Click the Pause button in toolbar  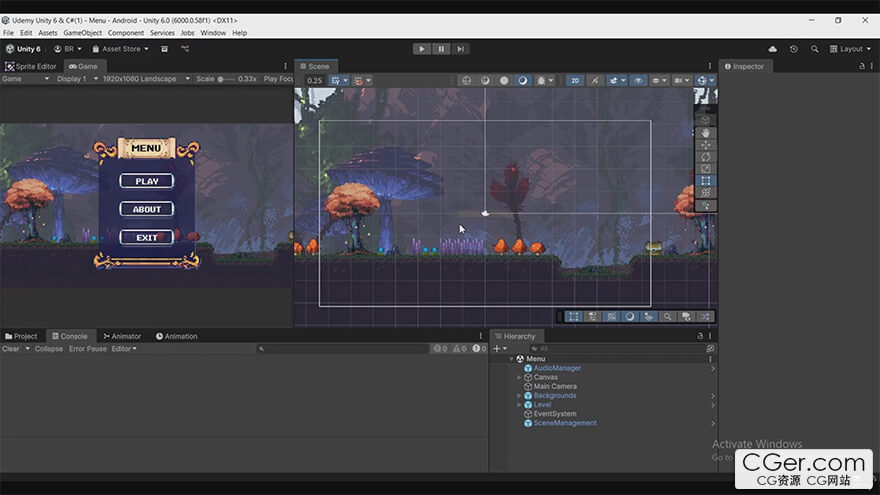441,49
